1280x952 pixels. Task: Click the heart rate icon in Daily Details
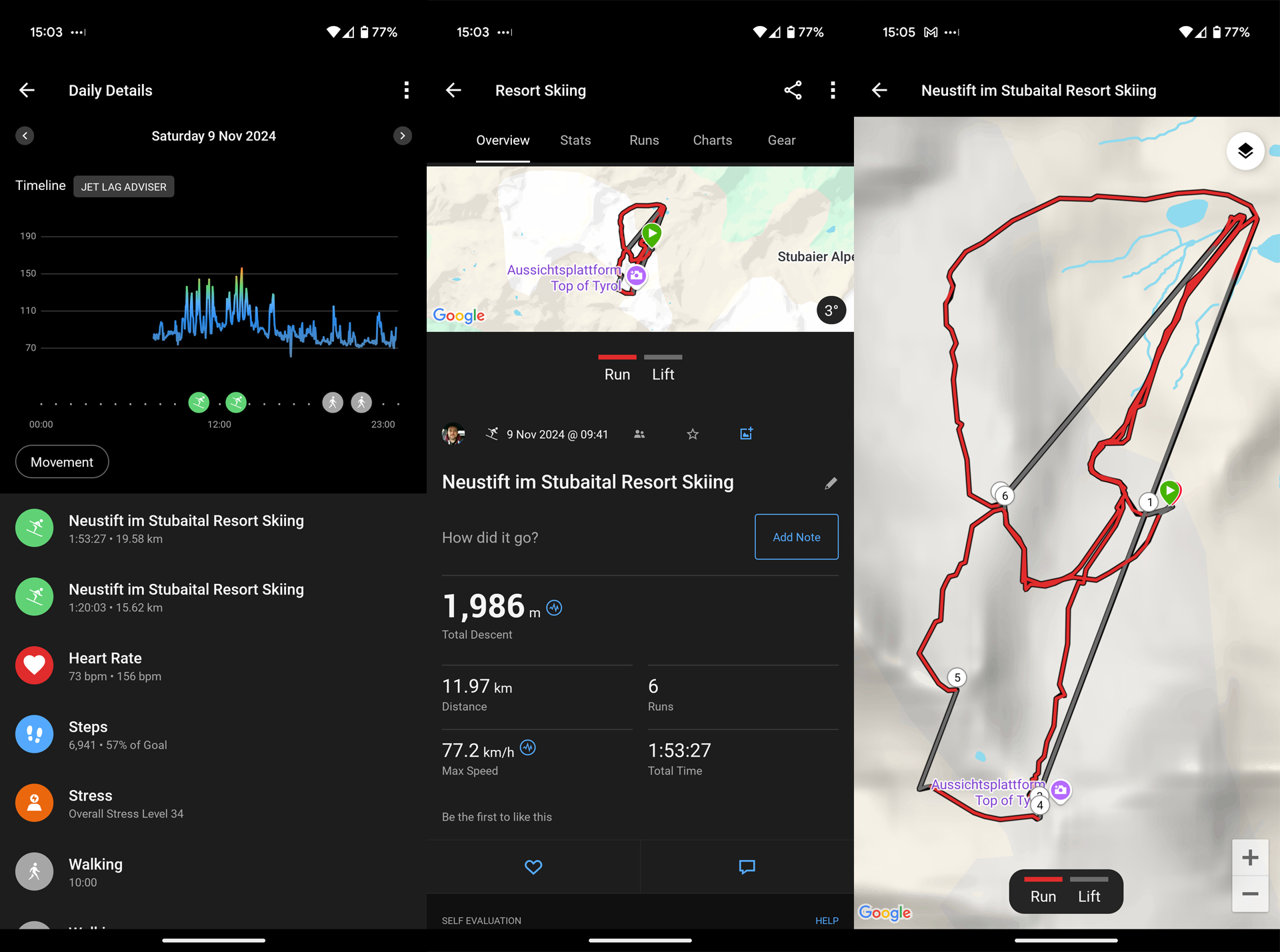click(36, 665)
